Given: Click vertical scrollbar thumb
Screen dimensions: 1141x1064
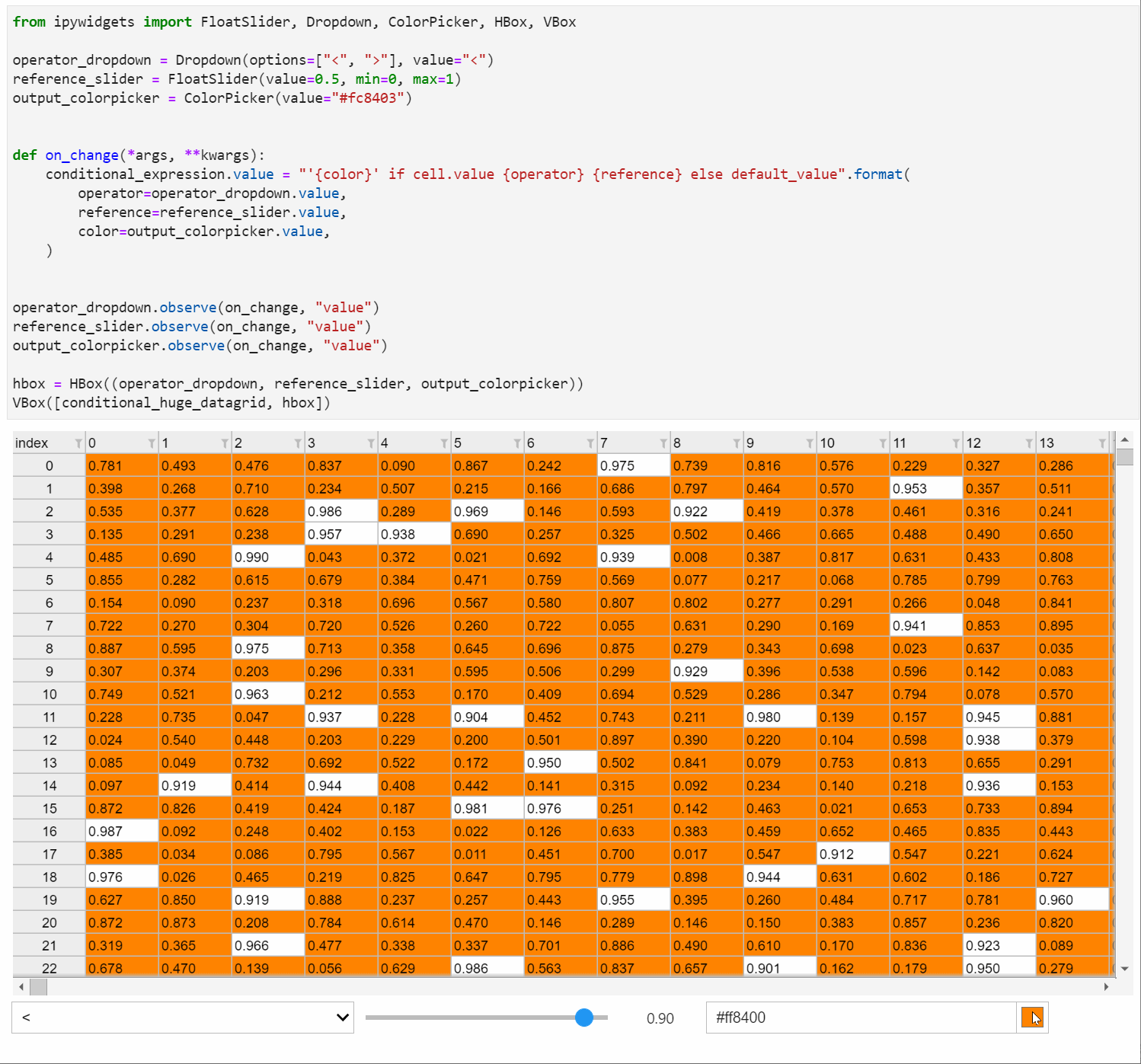Looking at the screenshot, I should 1124,457.
